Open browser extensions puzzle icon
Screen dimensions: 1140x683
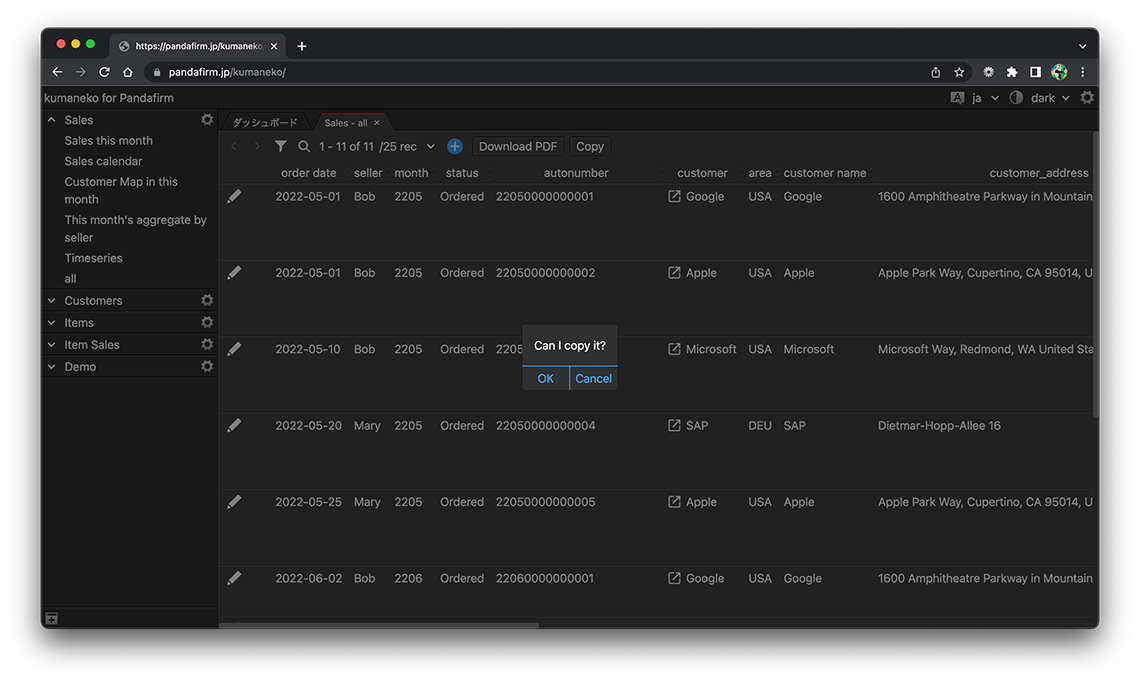[x=1011, y=72]
